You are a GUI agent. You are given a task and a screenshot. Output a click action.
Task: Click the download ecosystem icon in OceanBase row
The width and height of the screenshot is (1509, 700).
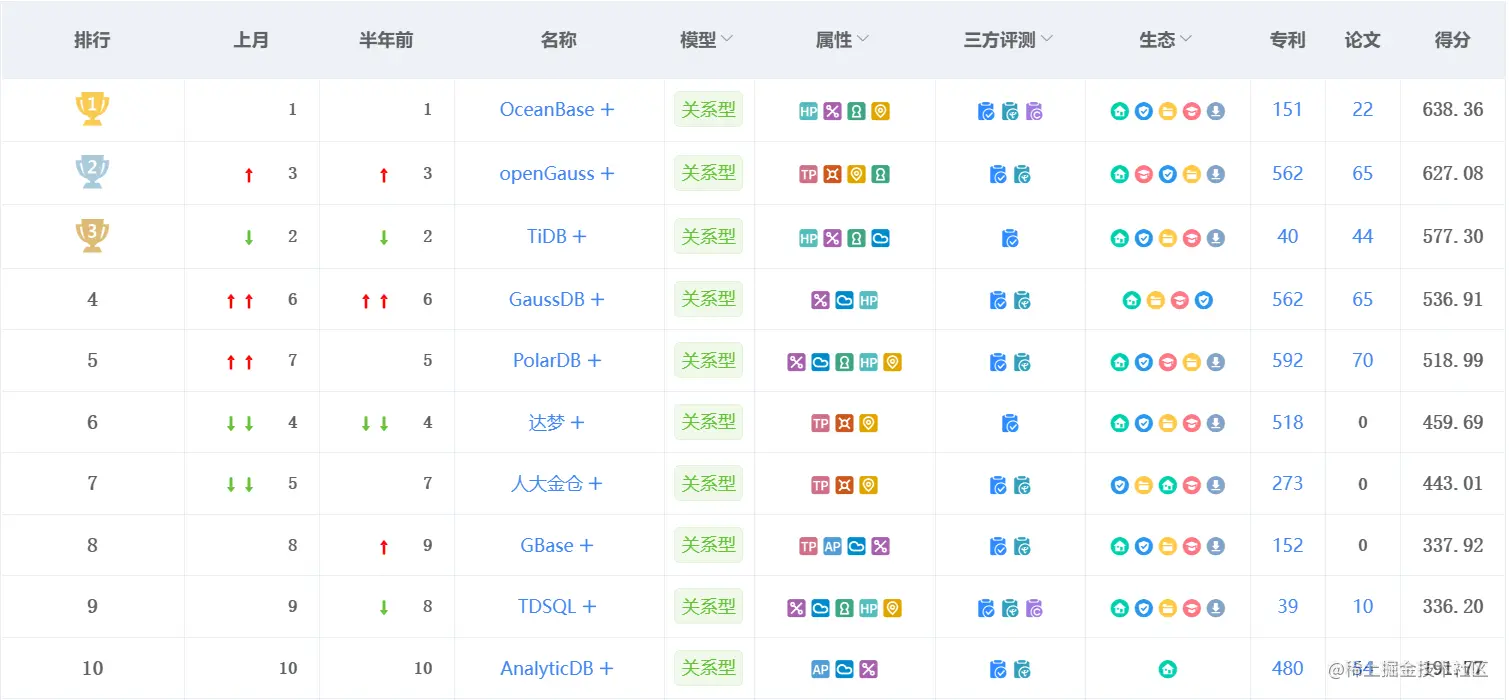(1216, 111)
